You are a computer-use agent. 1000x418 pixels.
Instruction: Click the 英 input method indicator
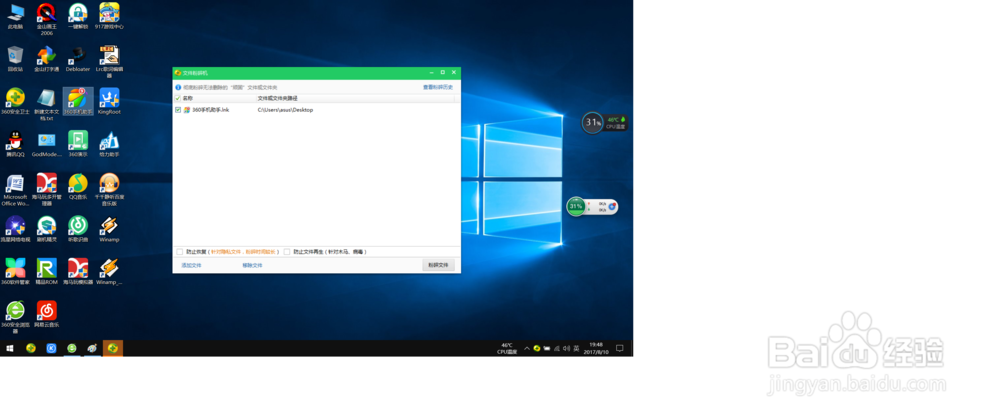coord(577,348)
